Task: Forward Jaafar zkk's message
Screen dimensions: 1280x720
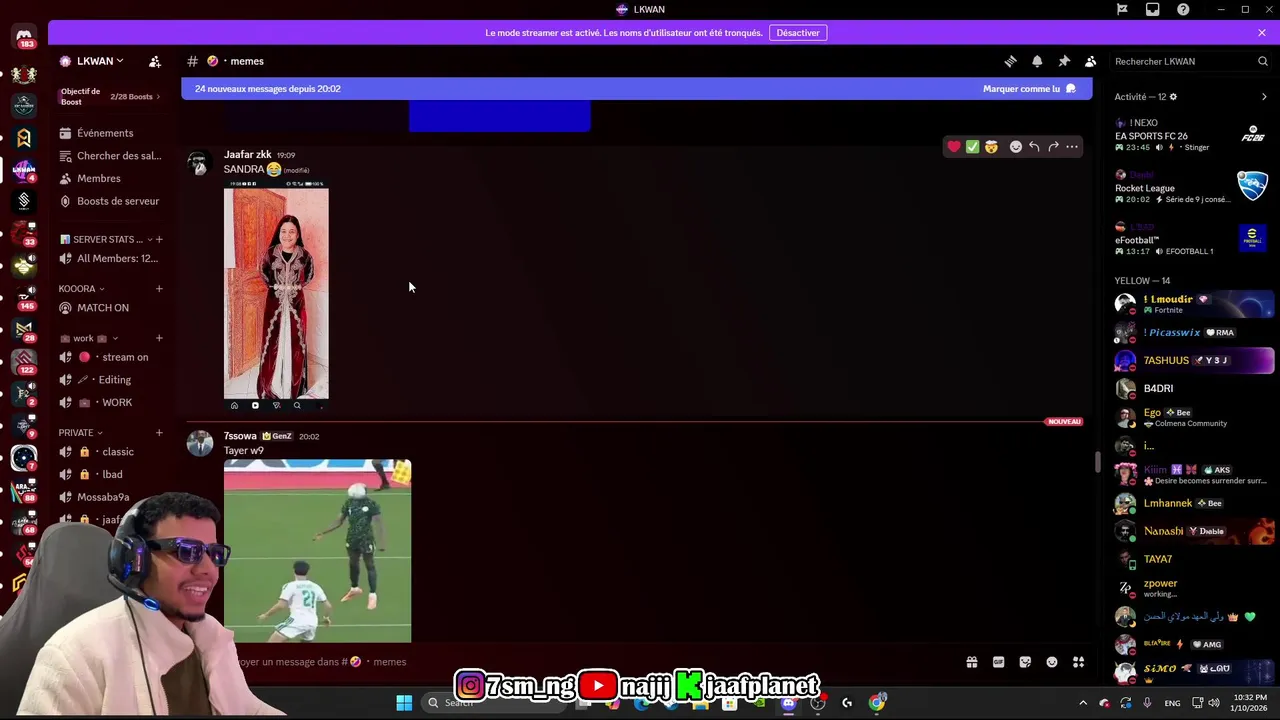Action: 1053,147
